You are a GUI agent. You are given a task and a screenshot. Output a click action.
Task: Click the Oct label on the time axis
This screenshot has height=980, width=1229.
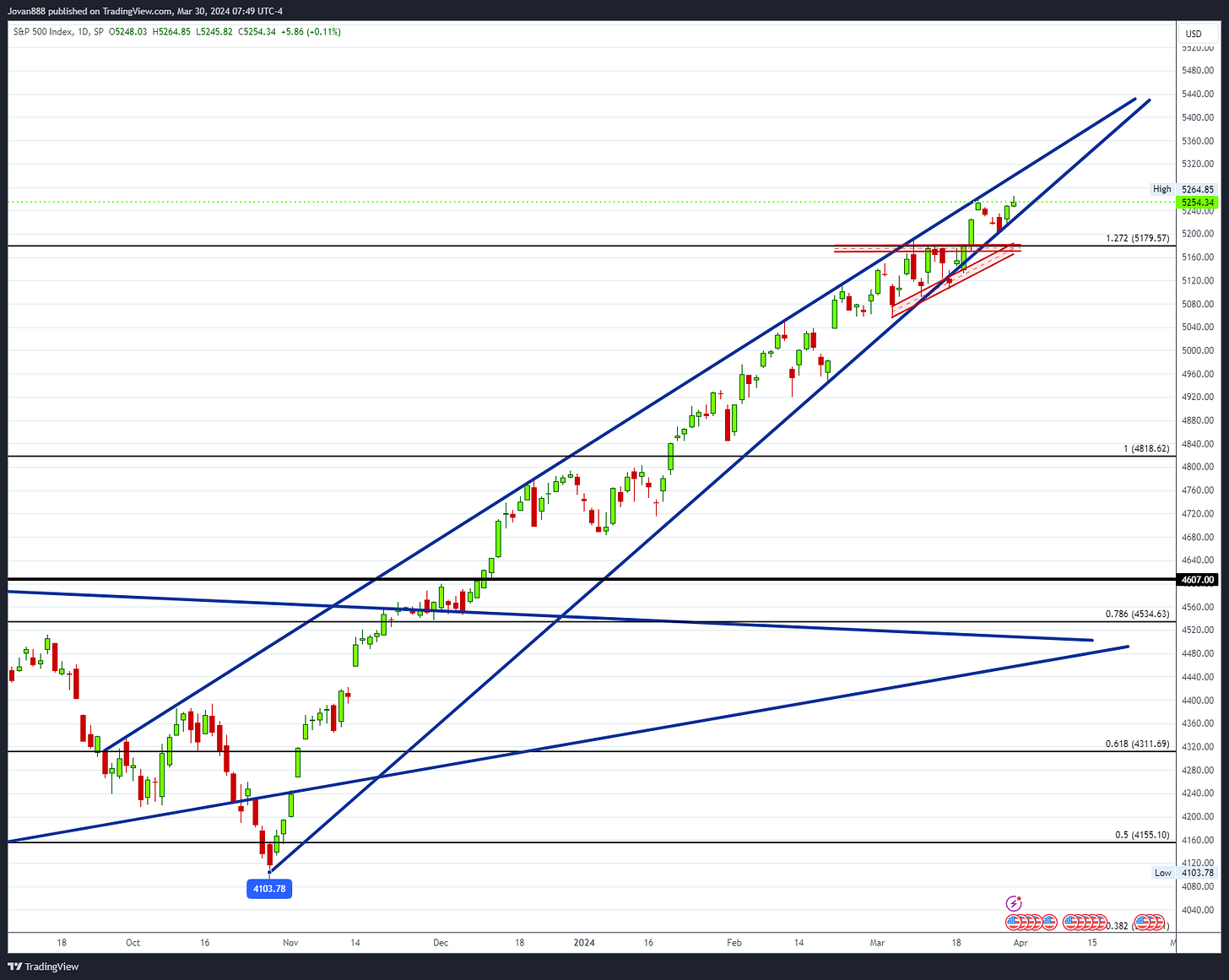pyautogui.click(x=133, y=943)
